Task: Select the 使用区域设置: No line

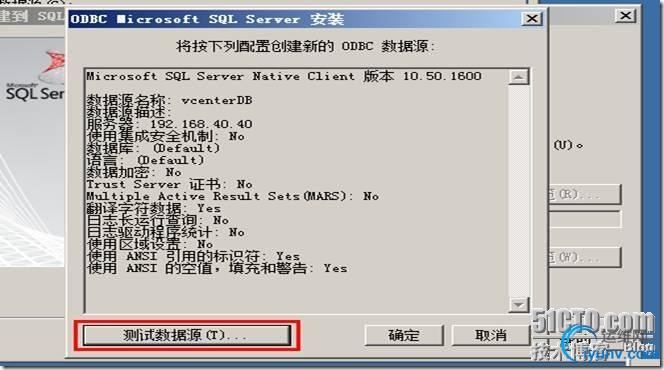Action: click(149, 244)
